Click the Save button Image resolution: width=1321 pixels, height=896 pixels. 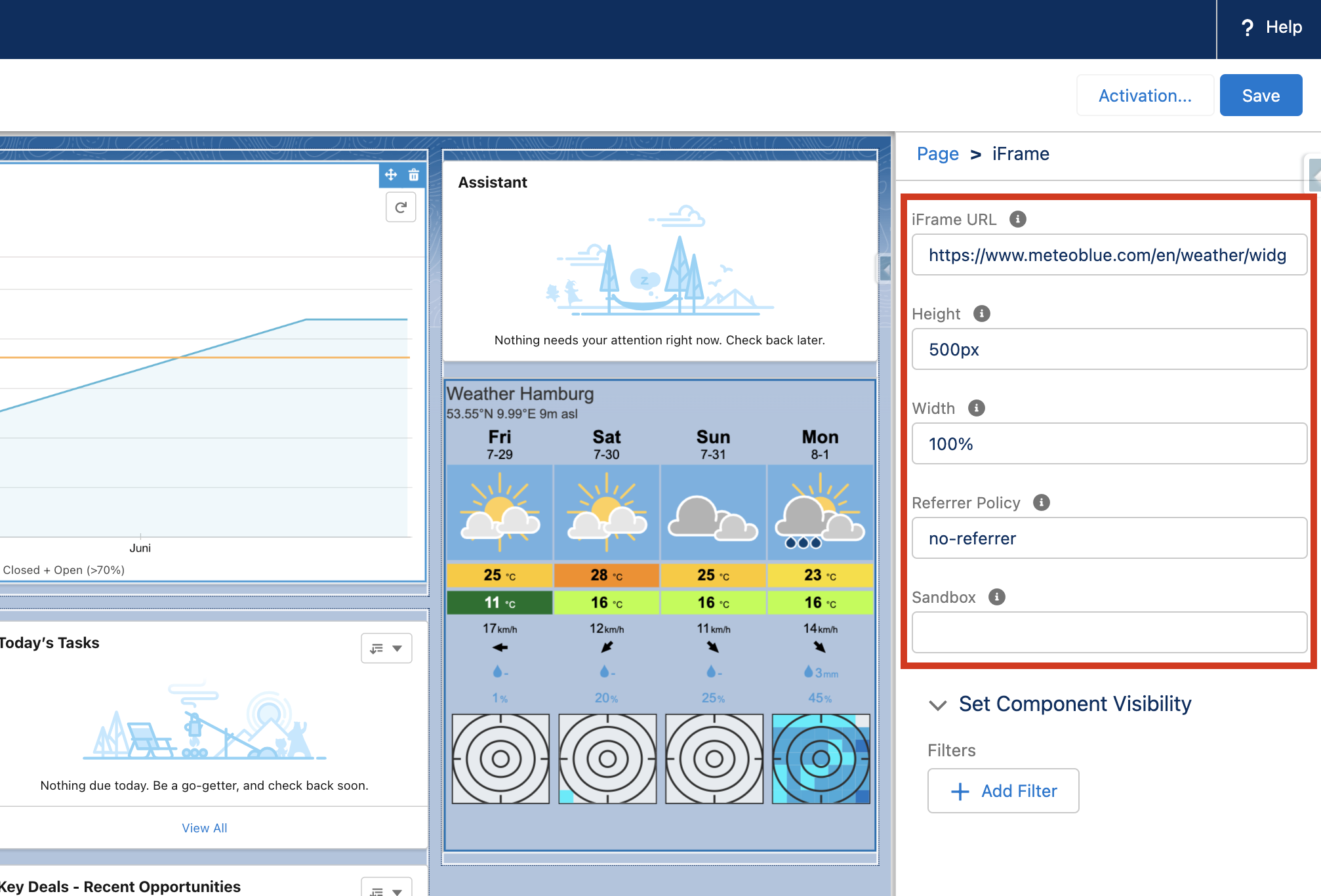[1261, 95]
